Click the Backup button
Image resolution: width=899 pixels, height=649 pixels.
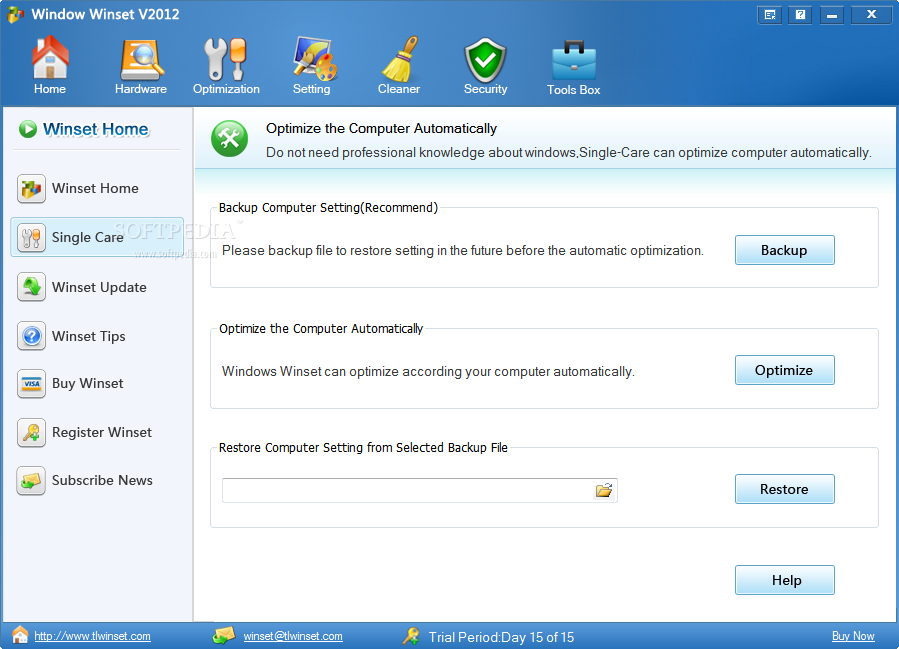click(784, 250)
